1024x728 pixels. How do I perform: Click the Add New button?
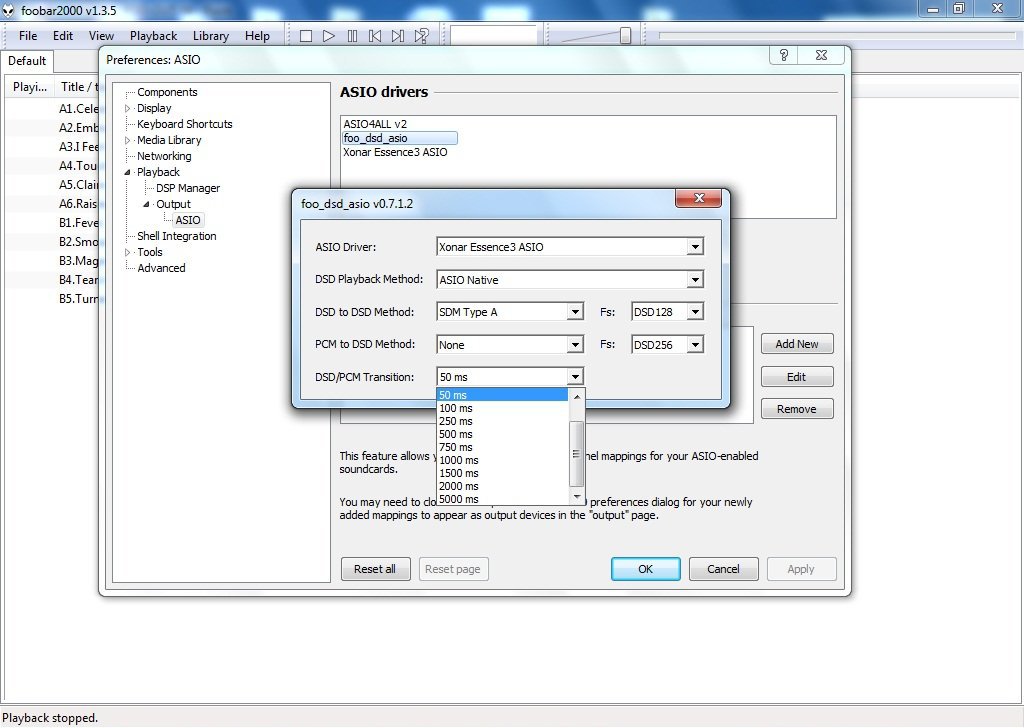click(797, 344)
